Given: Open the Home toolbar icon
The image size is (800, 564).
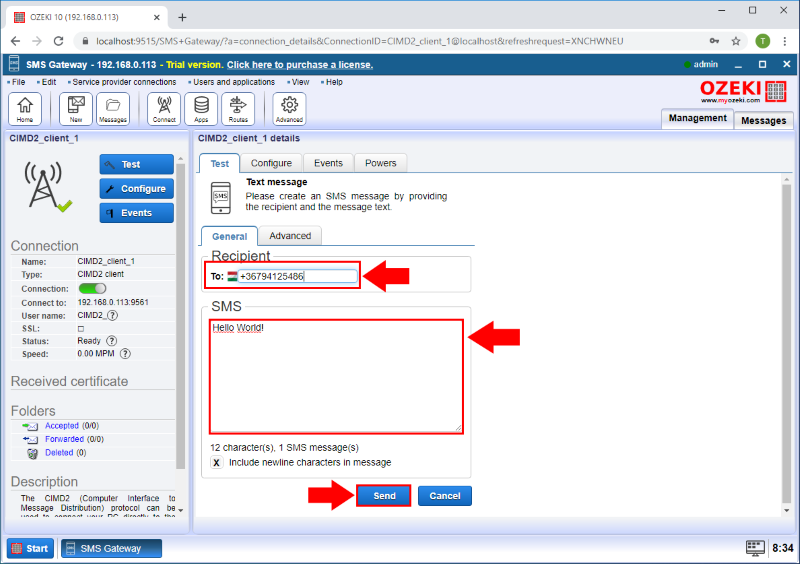Looking at the screenshot, I should tap(24, 109).
